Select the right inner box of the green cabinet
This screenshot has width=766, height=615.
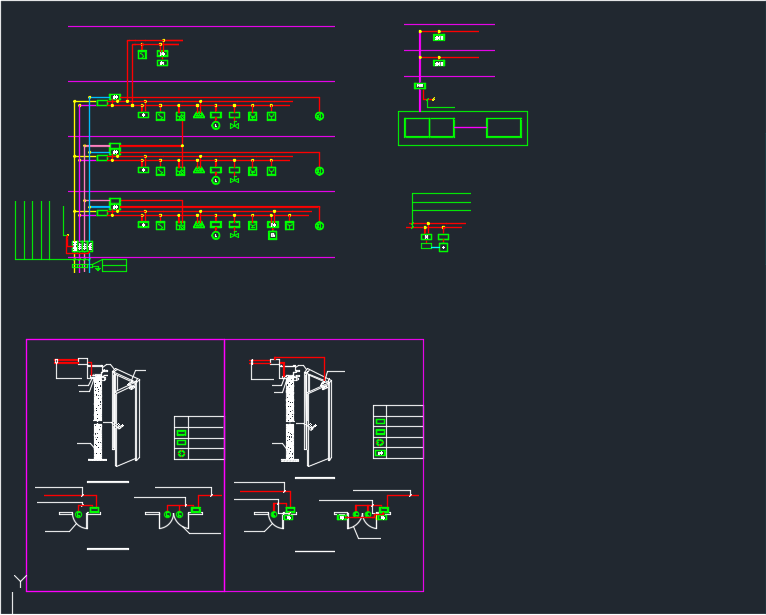click(x=504, y=128)
